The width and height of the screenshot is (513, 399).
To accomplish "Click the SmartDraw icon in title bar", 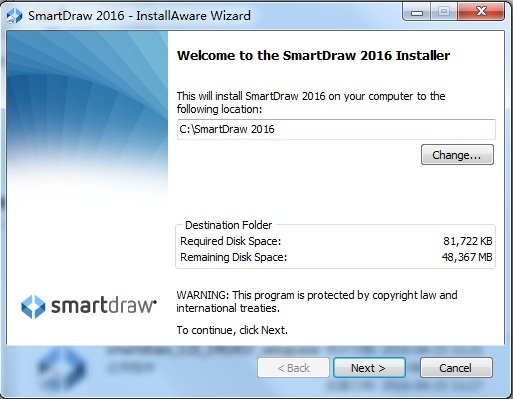I will (x=14, y=15).
